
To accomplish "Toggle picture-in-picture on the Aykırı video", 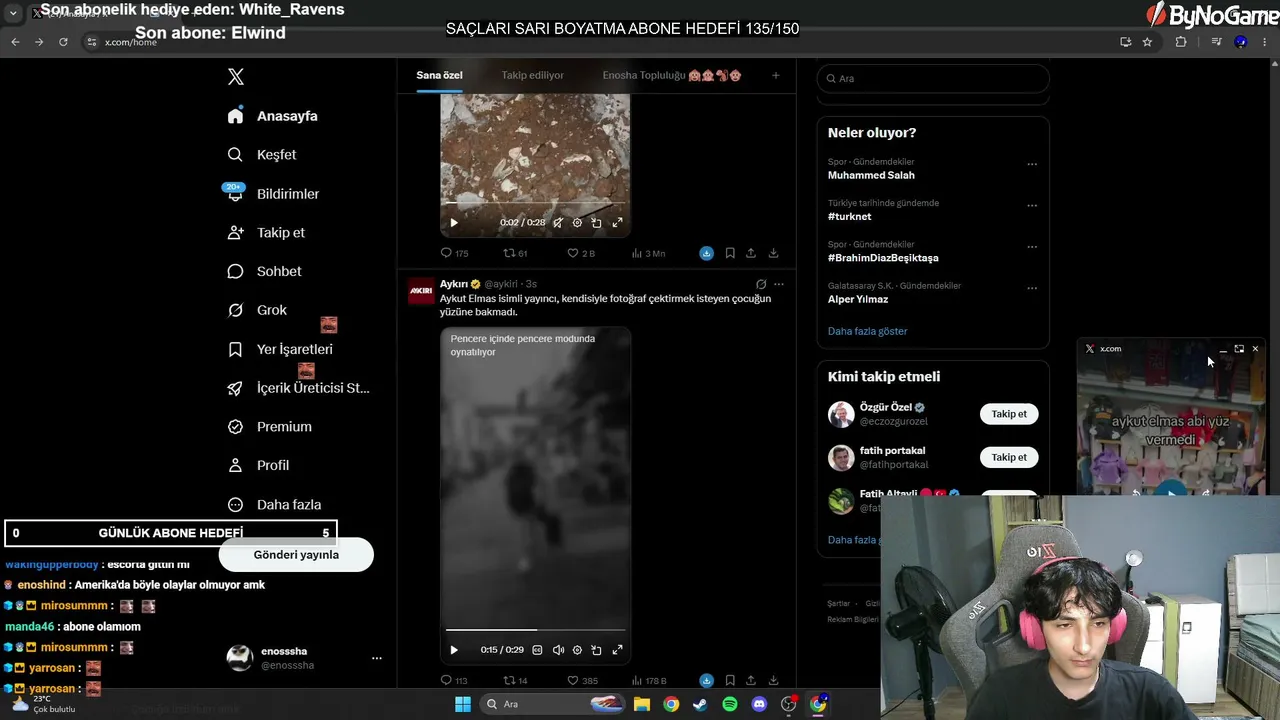I will [596, 650].
